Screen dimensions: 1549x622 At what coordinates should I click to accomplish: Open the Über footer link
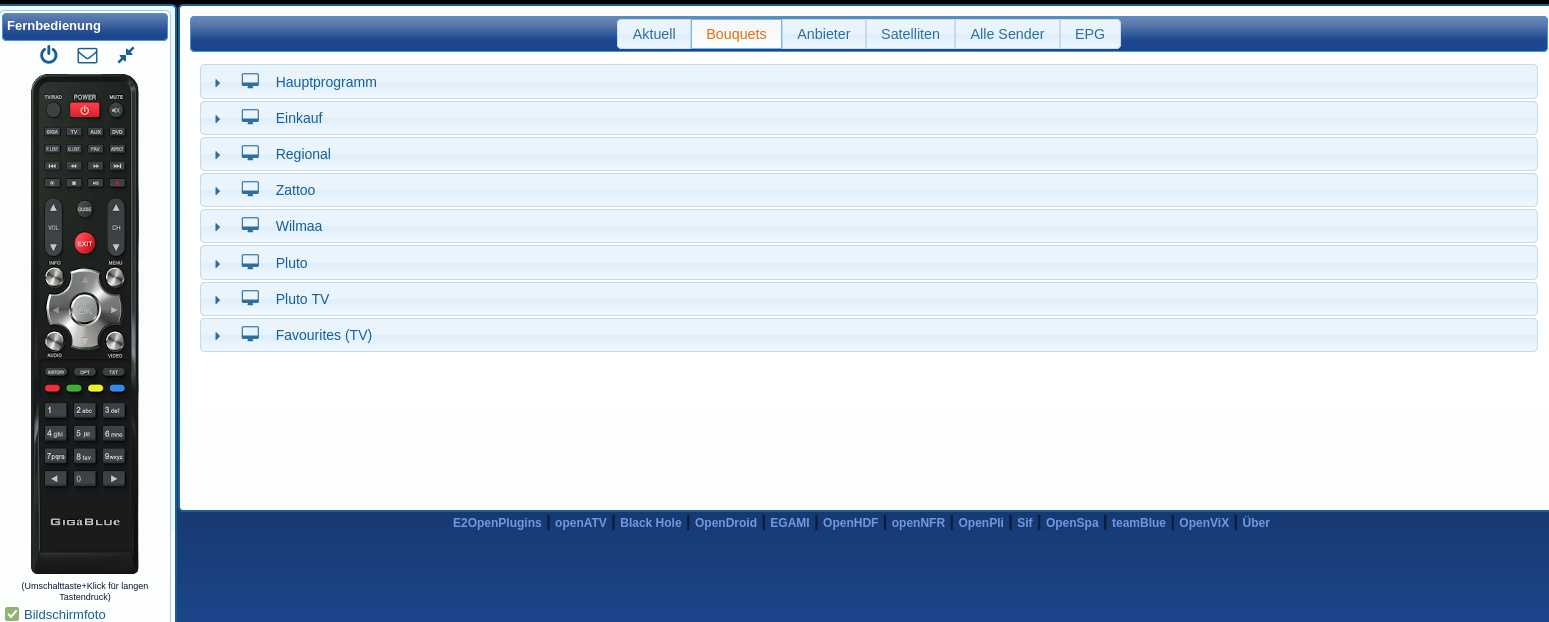pos(1256,523)
